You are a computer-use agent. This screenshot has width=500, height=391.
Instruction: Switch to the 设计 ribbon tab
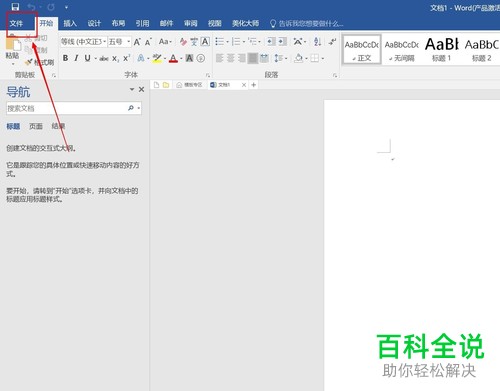pos(94,23)
